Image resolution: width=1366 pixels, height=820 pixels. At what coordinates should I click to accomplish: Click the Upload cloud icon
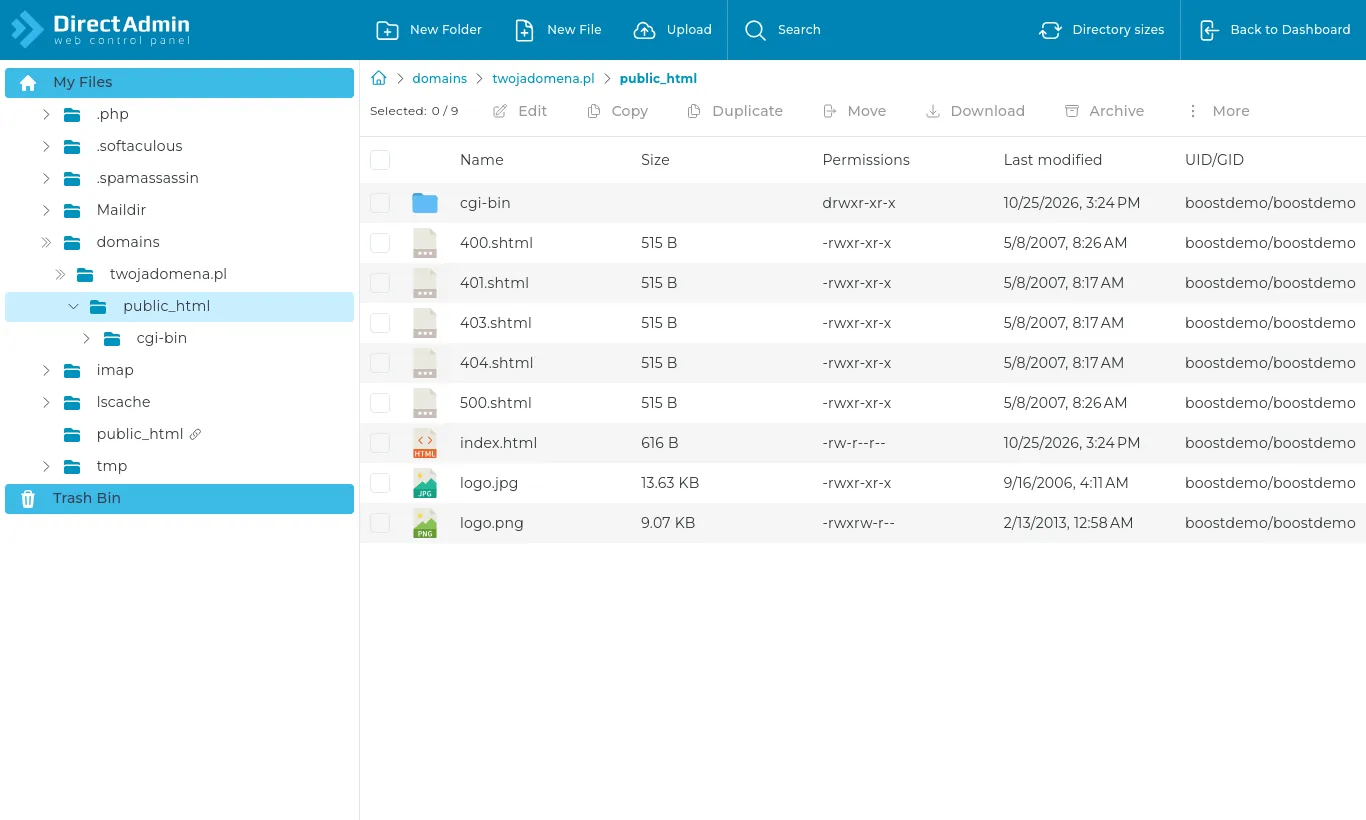(x=644, y=30)
